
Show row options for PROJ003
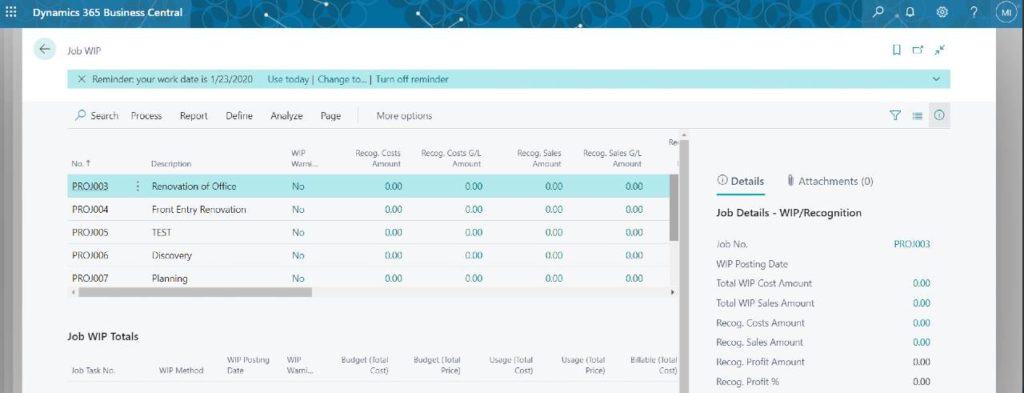(137, 187)
